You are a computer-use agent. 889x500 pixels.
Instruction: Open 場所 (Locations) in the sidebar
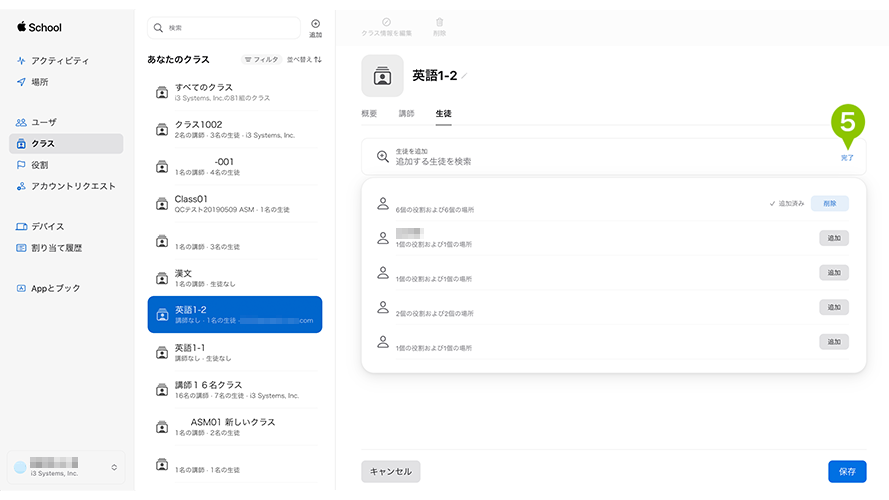(33, 82)
